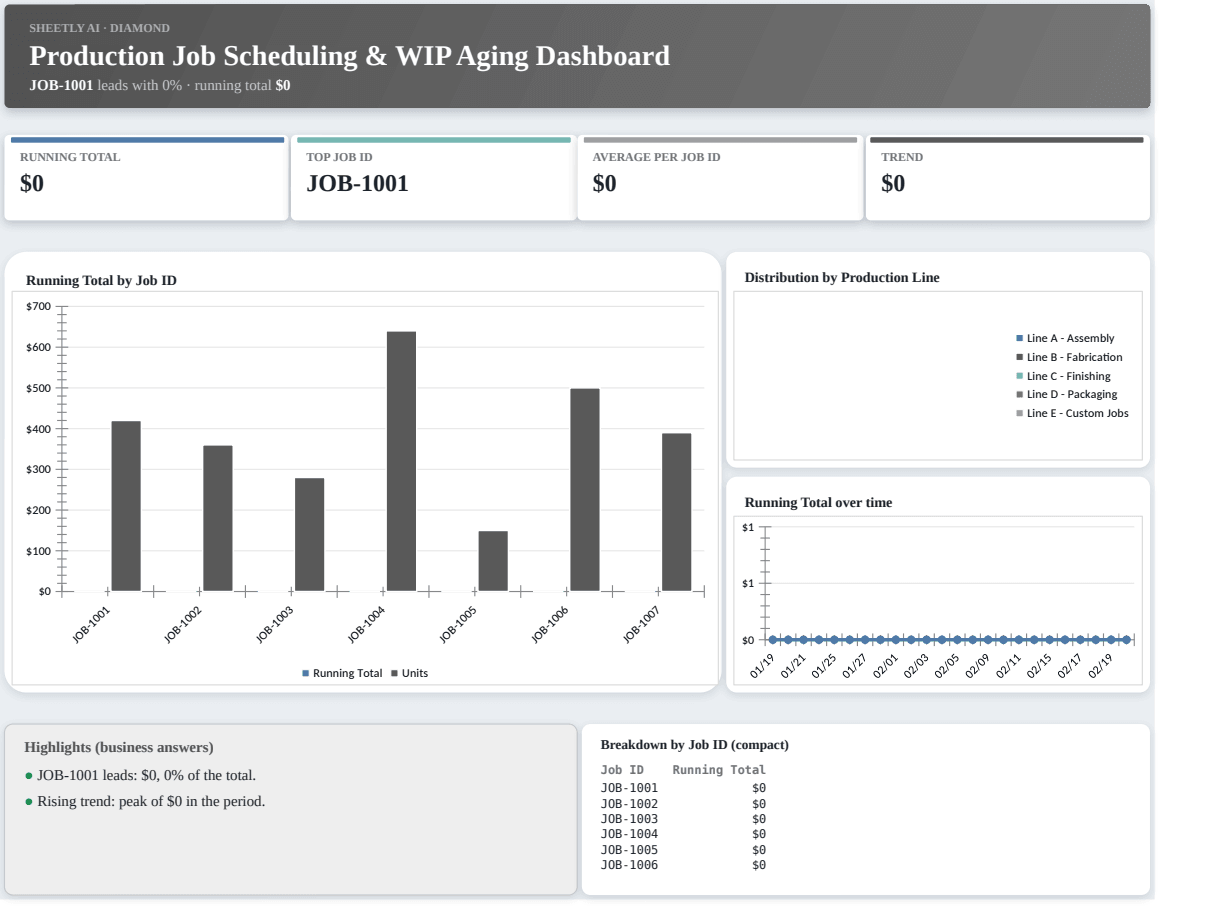
Task: Click the Average Per Job ID card
Action: (720, 178)
